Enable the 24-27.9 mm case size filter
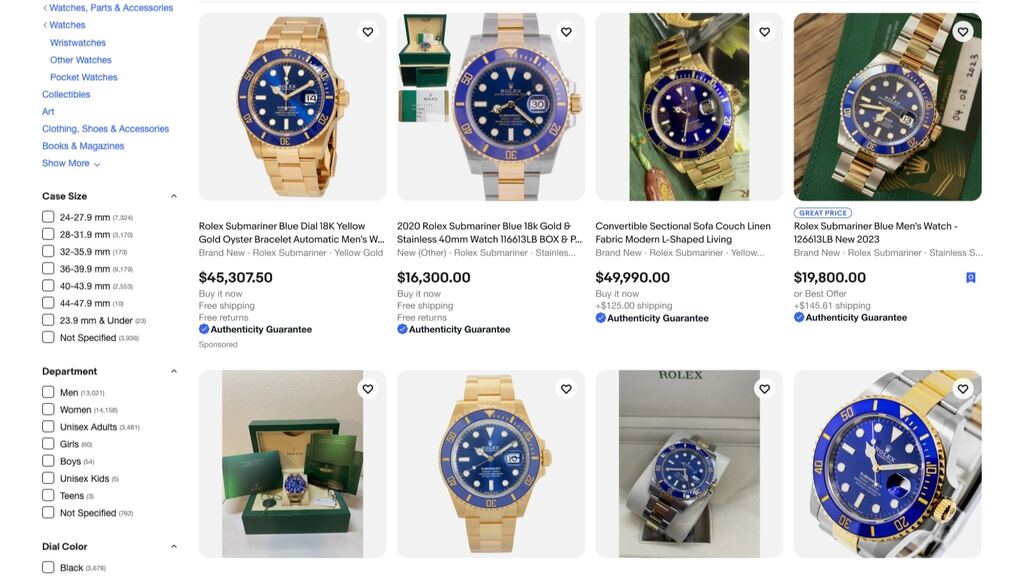 (x=47, y=215)
